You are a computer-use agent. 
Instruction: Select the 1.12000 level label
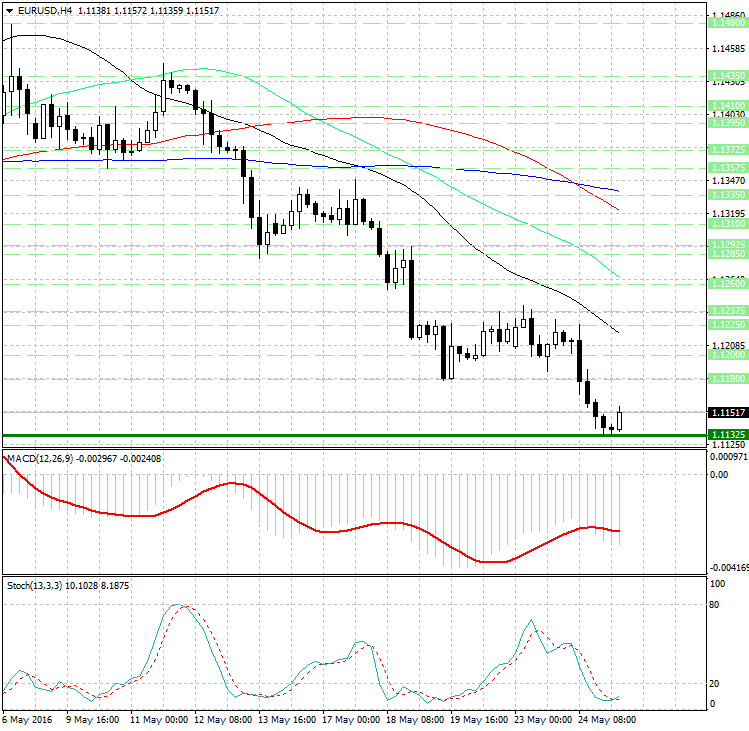point(727,355)
